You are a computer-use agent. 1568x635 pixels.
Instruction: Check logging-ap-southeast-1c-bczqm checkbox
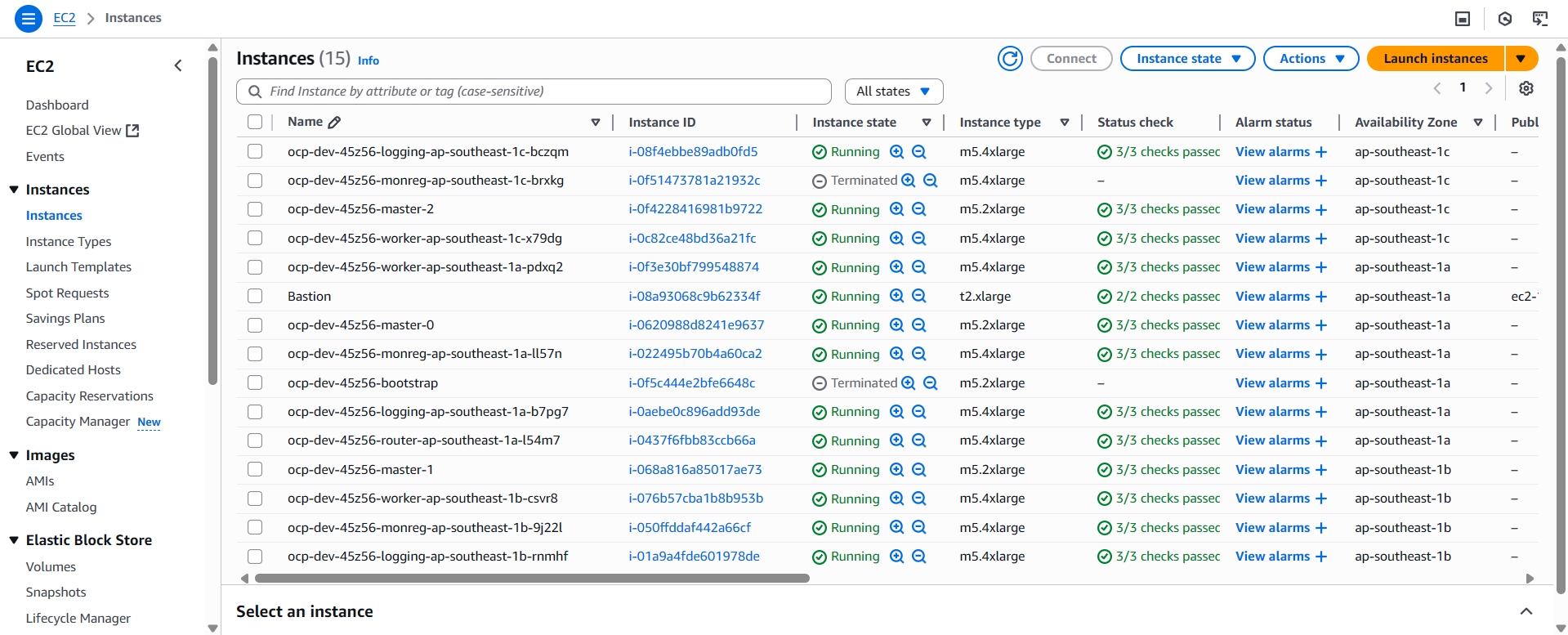(x=255, y=151)
